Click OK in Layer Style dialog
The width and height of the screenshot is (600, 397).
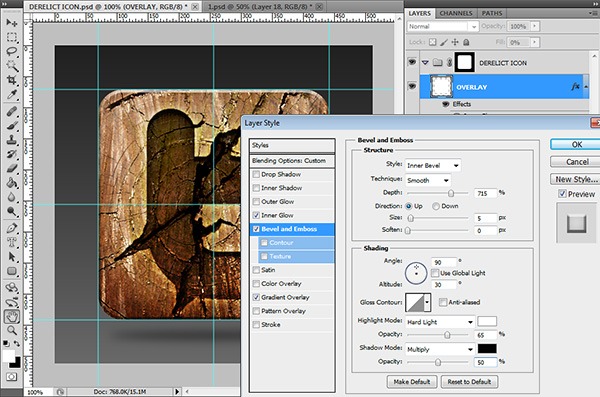pos(575,144)
